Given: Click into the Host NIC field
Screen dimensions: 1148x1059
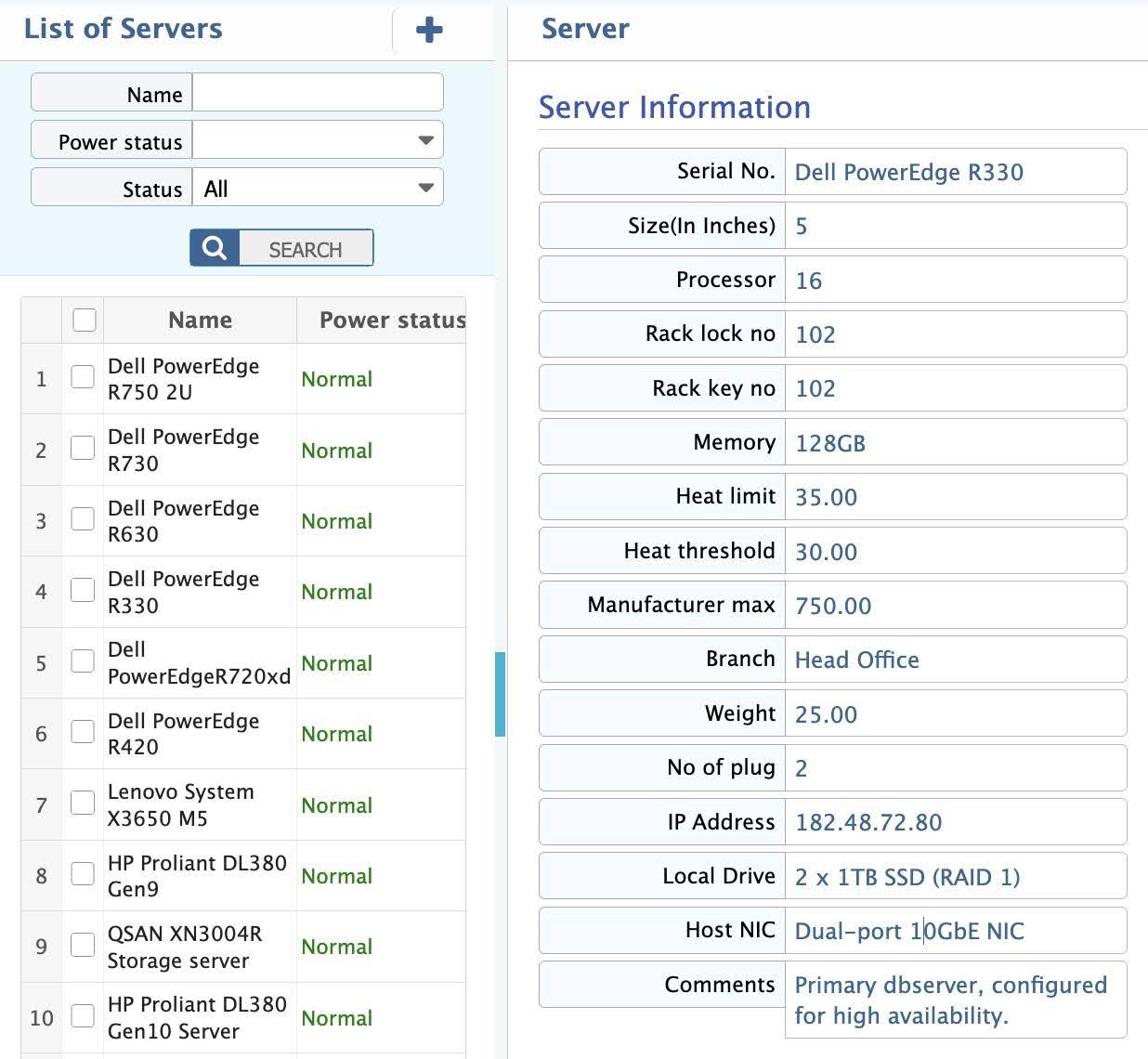Looking at the screenshot, I should (955, 932).
